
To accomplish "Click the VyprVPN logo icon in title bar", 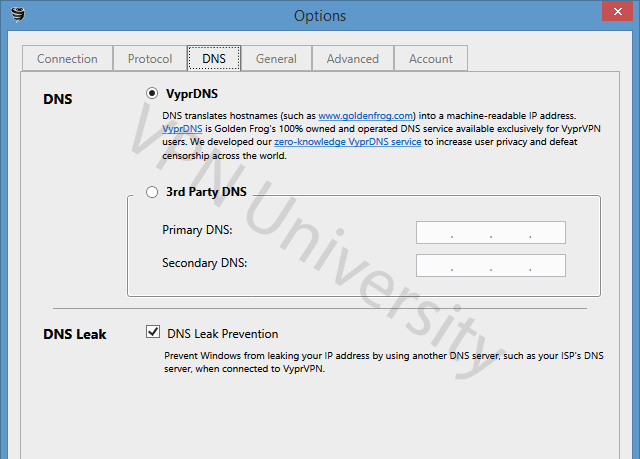I will coord(18,14).
